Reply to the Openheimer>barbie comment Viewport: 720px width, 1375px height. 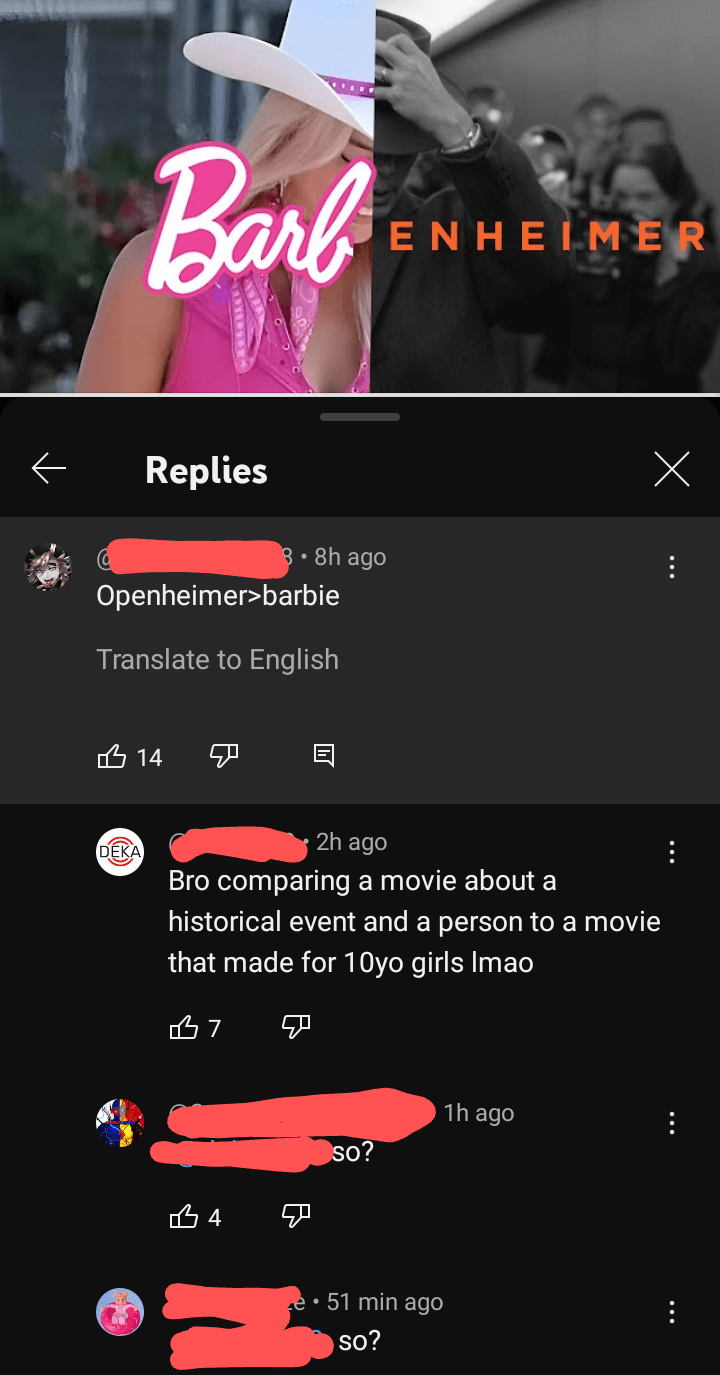(324, 756)
